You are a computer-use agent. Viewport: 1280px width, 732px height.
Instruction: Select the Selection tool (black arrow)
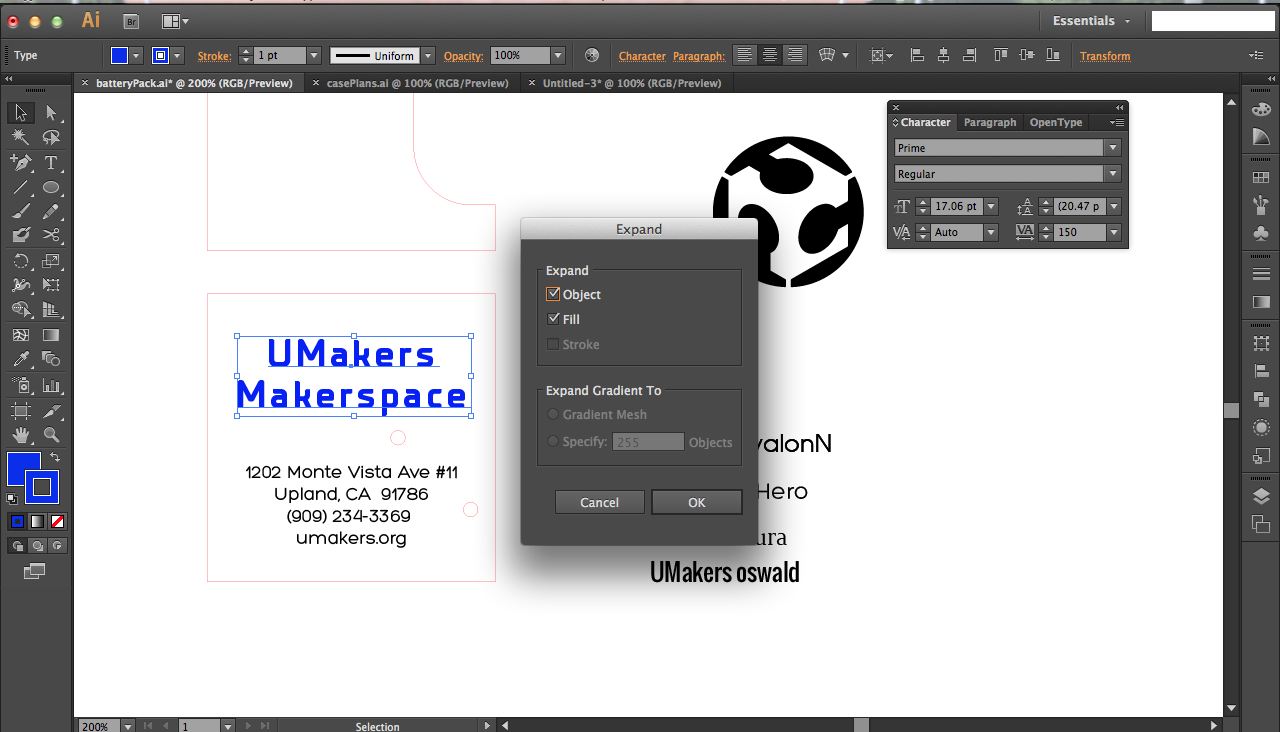21,113
